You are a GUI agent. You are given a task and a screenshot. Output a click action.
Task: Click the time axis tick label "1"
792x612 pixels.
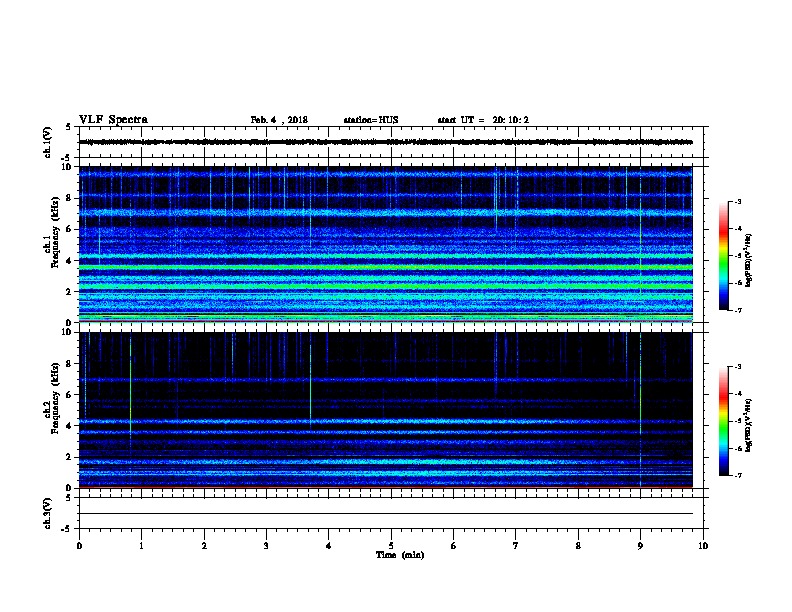(x=141, y=545)
